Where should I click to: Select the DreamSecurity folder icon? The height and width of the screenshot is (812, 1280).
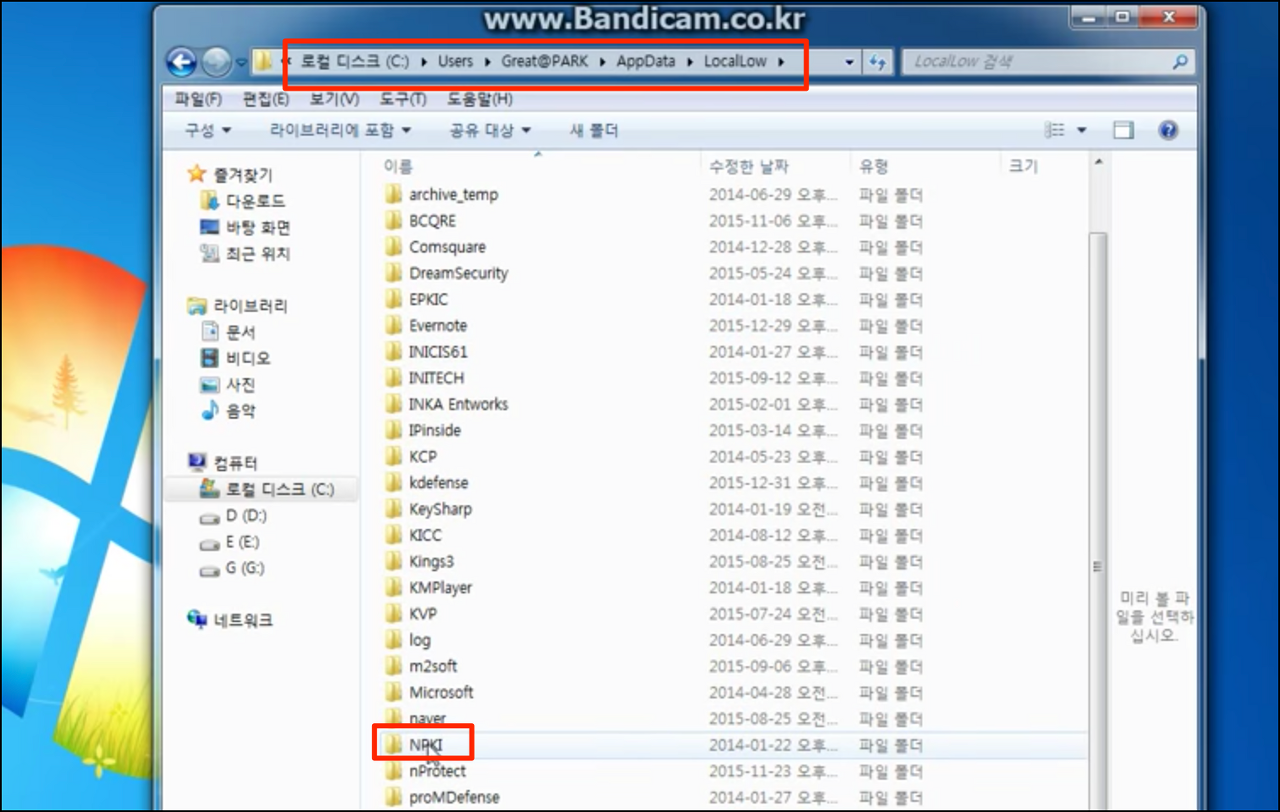pyautogui.click(x=393, y=273)
